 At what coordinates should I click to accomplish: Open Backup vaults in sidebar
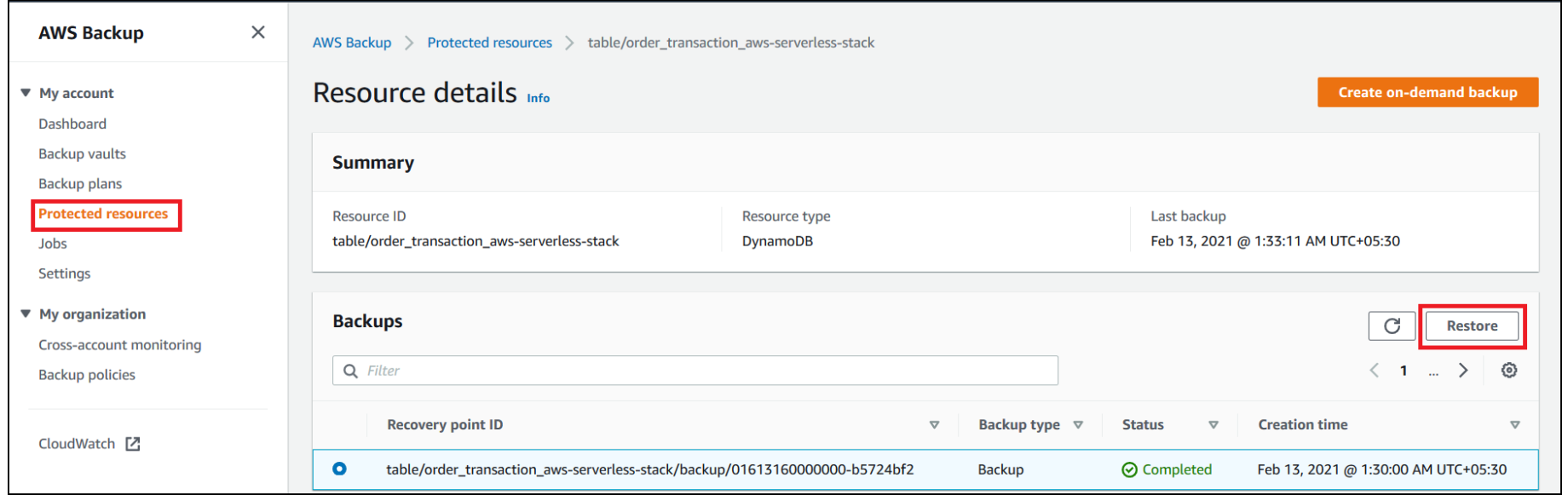[x=82, y=154]
